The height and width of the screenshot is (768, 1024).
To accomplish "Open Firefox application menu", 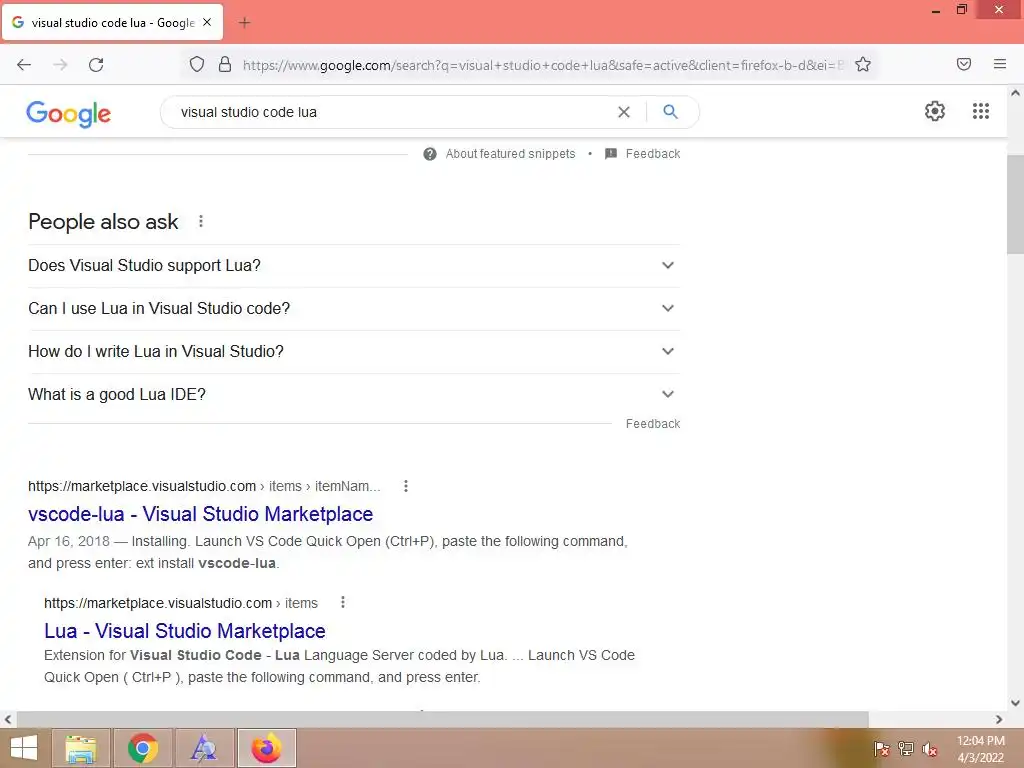I will pos(1000,64).
